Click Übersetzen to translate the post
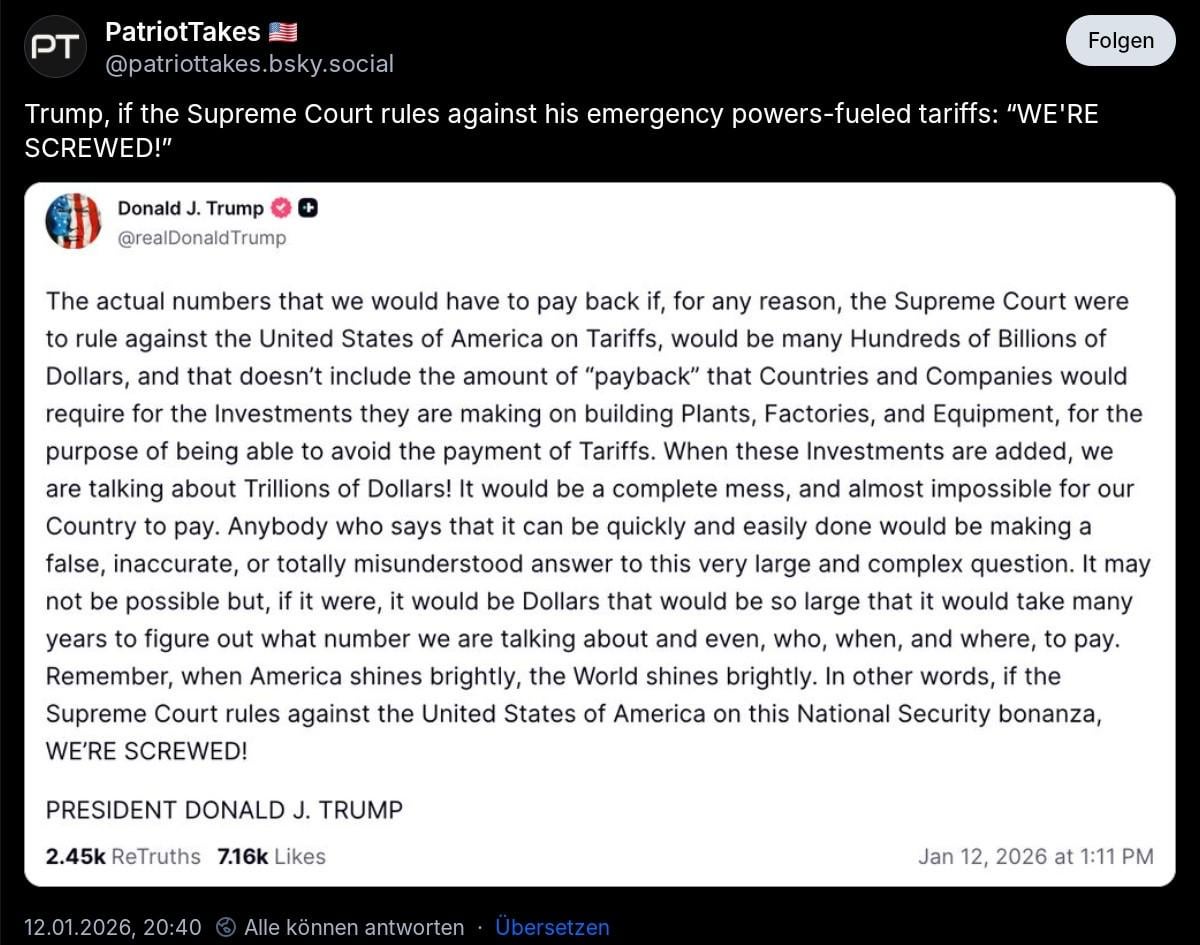This screenshot has width=1200, height=945. [x=552, y=927]
